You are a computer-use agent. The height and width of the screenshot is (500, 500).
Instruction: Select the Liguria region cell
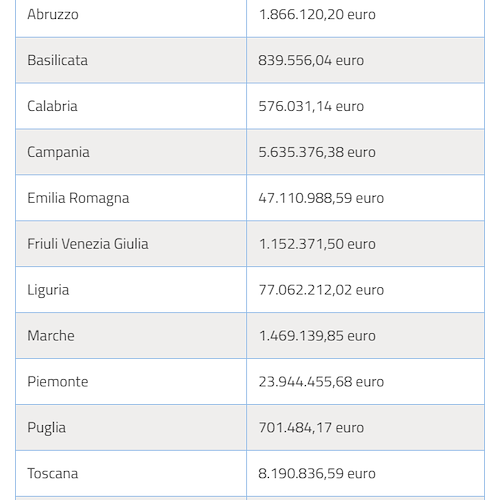[131, 290]
